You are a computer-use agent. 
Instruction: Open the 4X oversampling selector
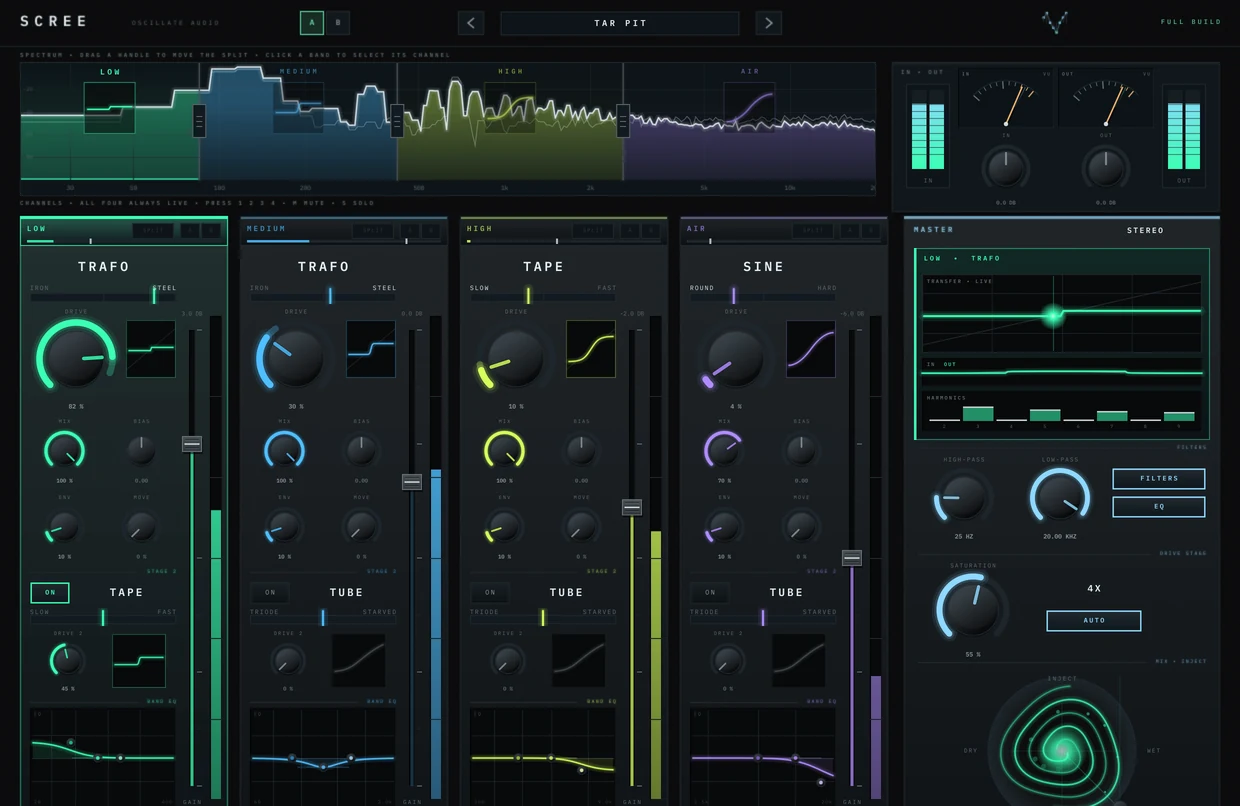[x=1094, y=588]
